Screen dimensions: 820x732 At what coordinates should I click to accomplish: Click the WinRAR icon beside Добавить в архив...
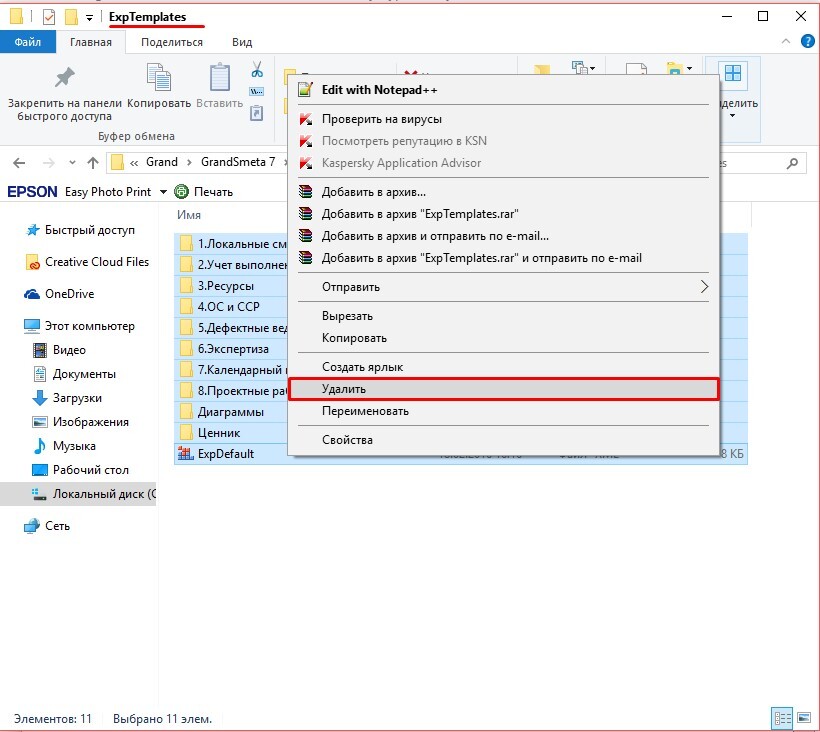pos(305,192)
